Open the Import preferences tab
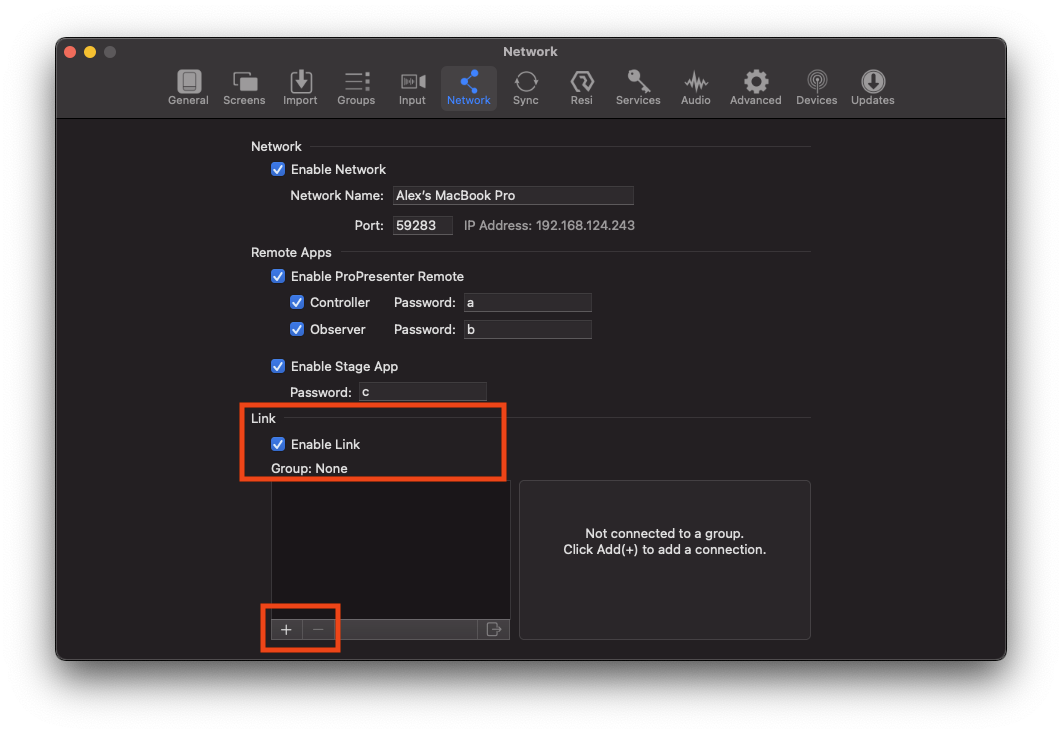Screen dimensions: 1062x734 300,87
